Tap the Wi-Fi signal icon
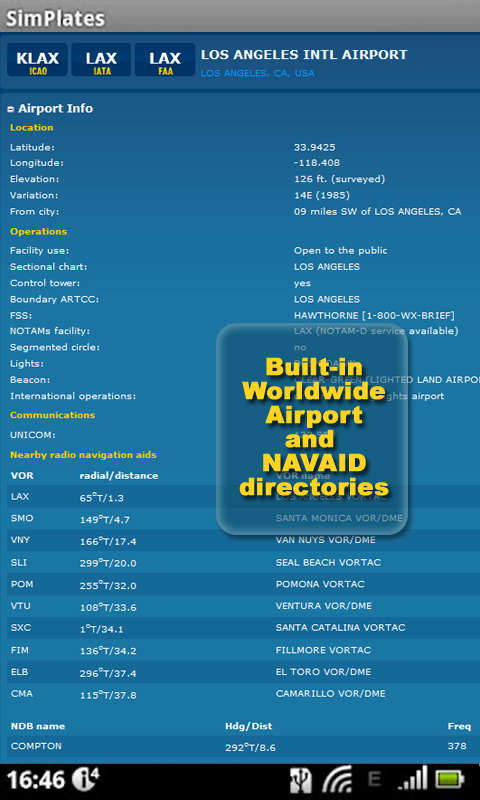Screen dimensions: 480x800 click(337, 781)
